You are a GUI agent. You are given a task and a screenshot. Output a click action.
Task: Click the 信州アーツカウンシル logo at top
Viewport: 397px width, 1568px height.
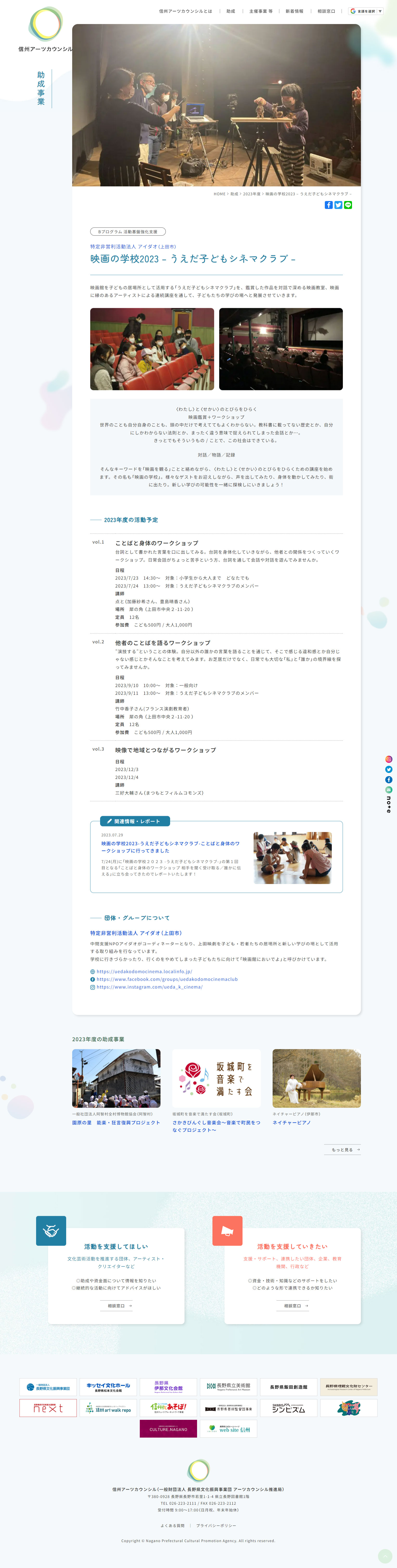(46, 29)
